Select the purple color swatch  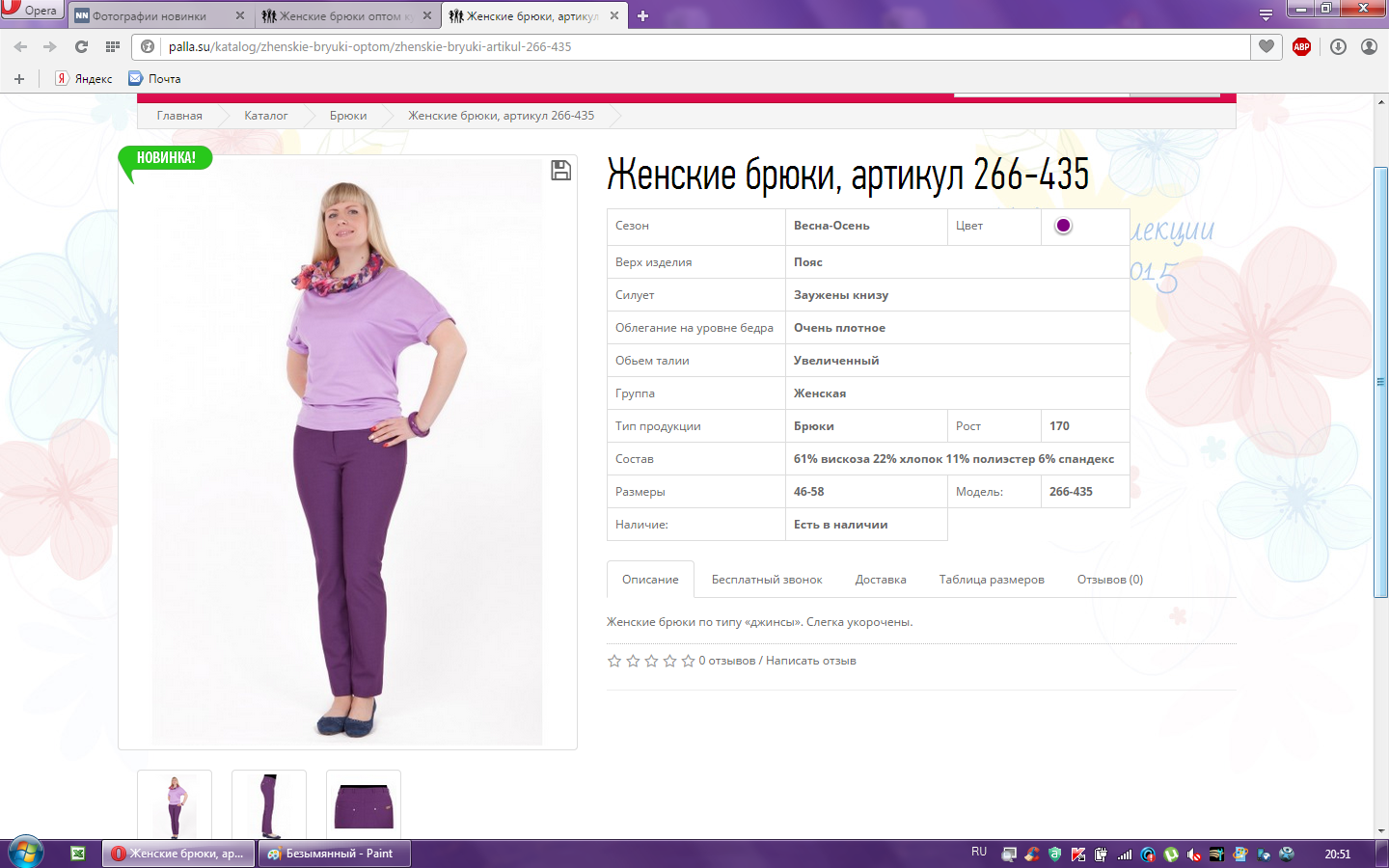tap(1063, 226)
